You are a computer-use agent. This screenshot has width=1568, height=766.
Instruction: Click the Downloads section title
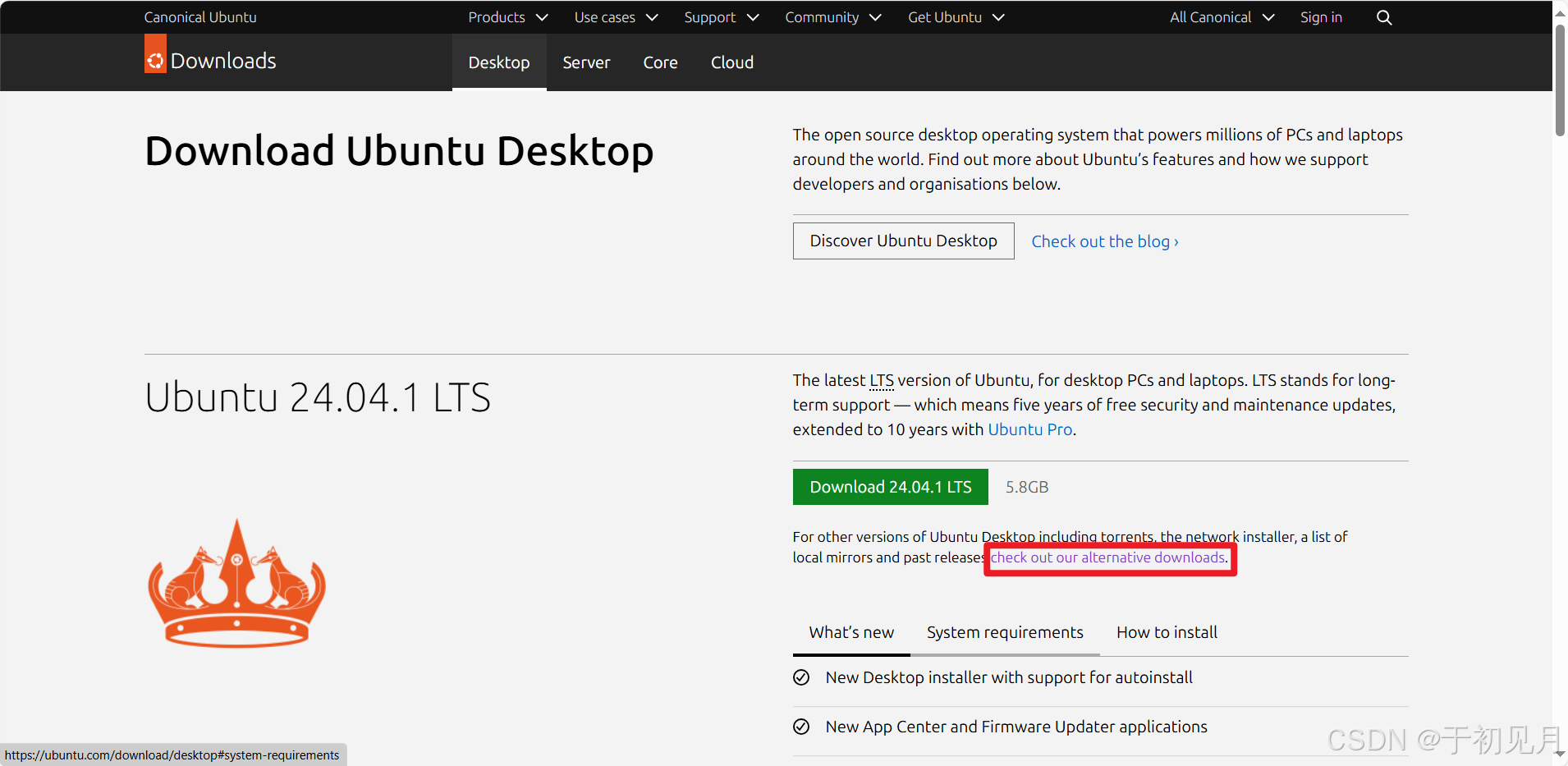click(x=223, y=61)
